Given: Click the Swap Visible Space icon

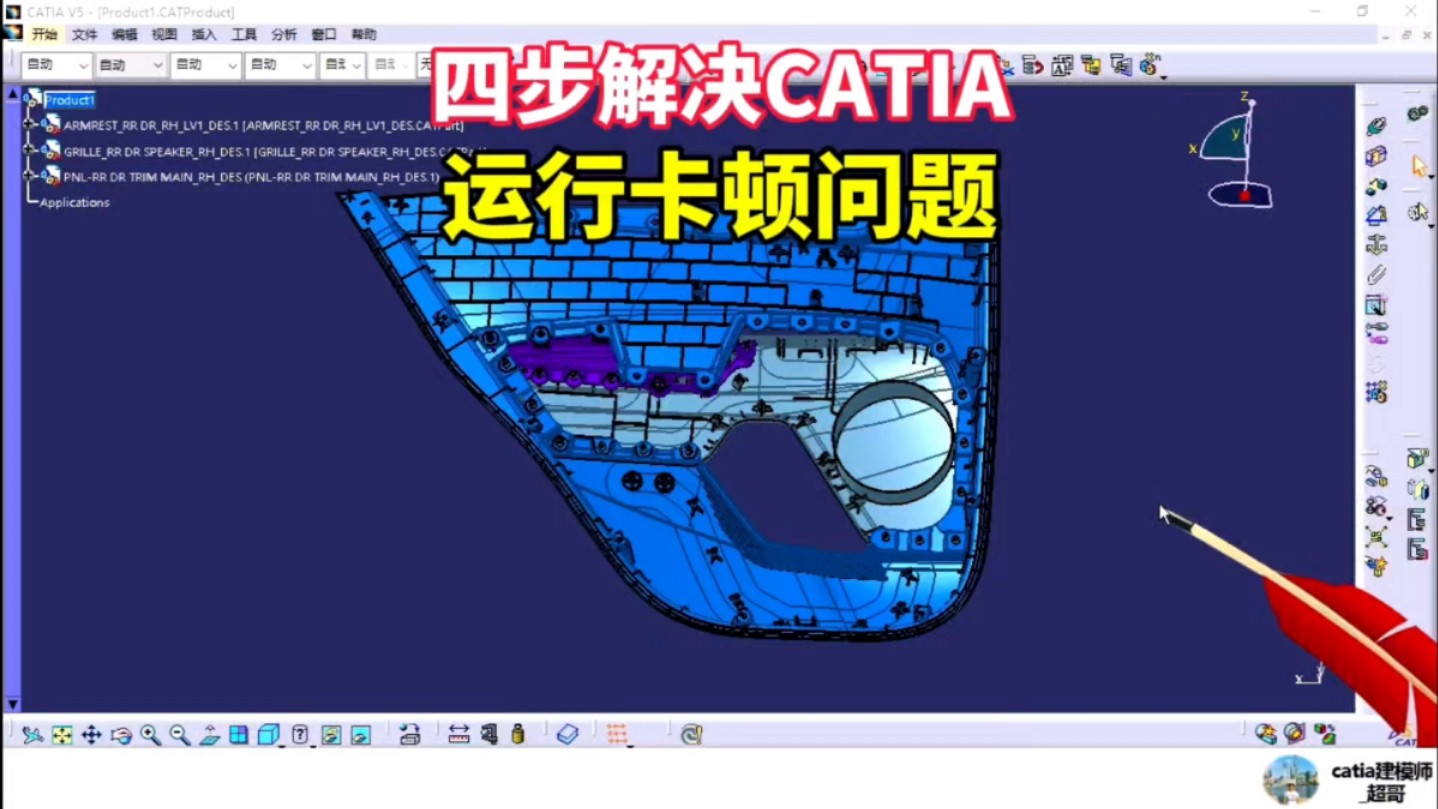Looking at the screenshot, I should 361,735.
